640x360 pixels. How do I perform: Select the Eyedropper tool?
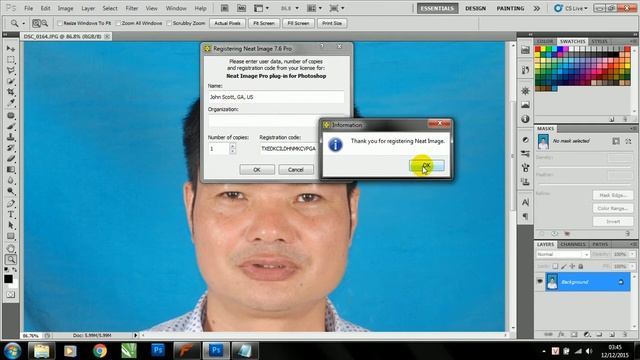tap(11, 102)
